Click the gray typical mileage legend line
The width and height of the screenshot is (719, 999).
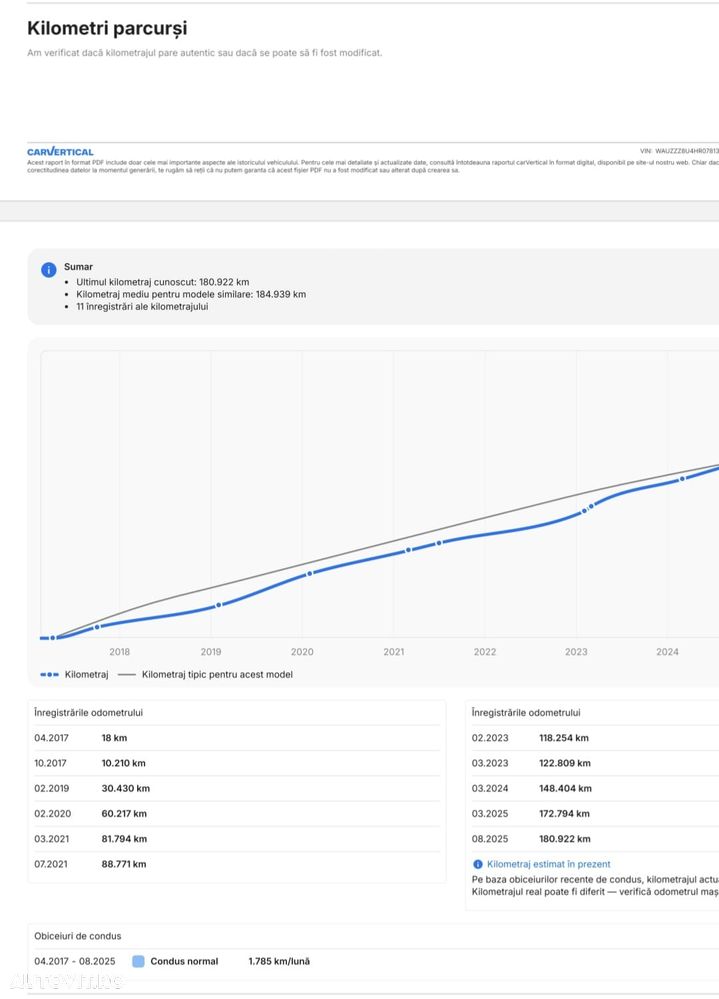tap(126, 675)
